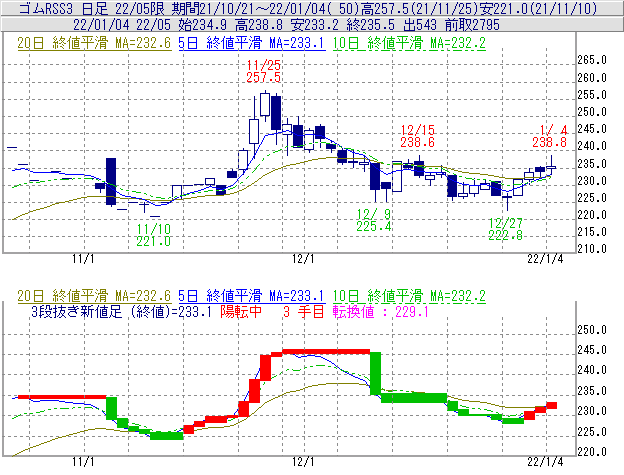This screenshot has height=475, width=624.
Task: Click the 240.0 price axis label in top chart
Action: point(592,146)
